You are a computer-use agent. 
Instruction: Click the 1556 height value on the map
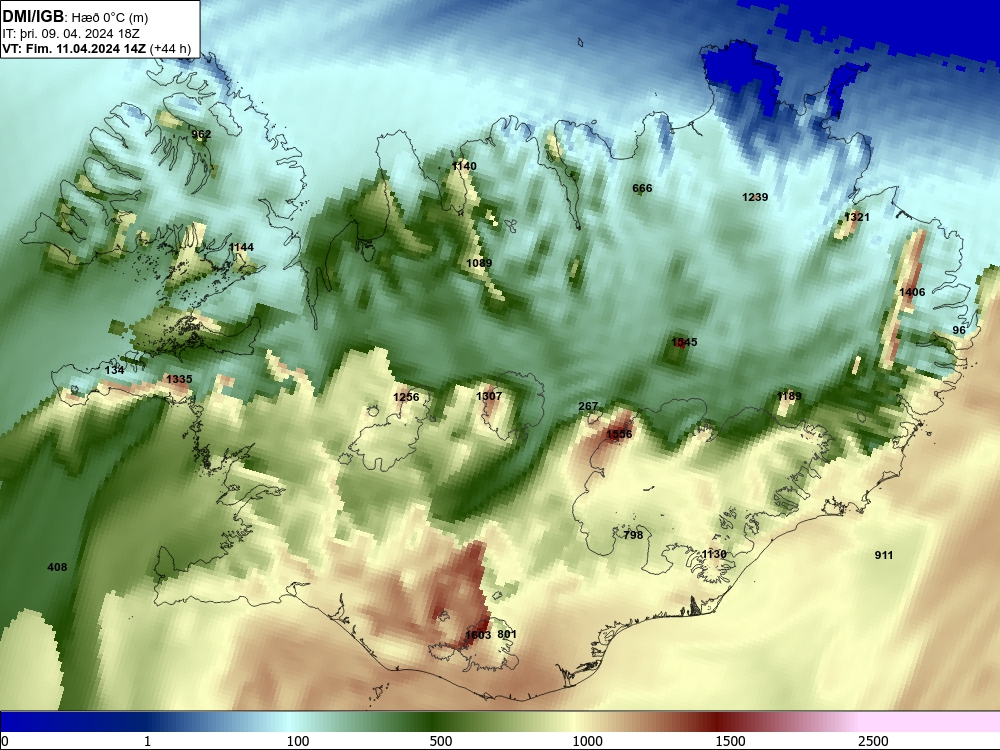coord(619,434)
